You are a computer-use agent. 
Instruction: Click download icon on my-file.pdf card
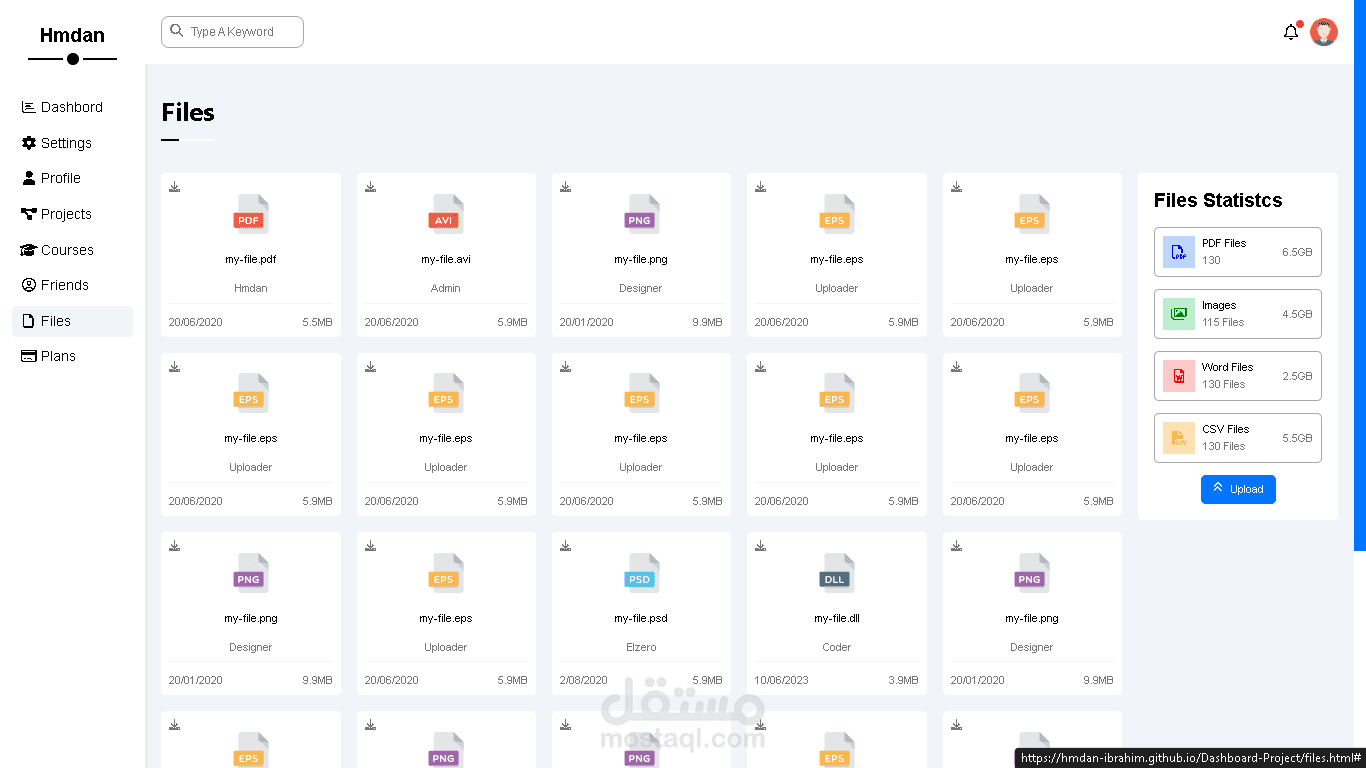174,187
